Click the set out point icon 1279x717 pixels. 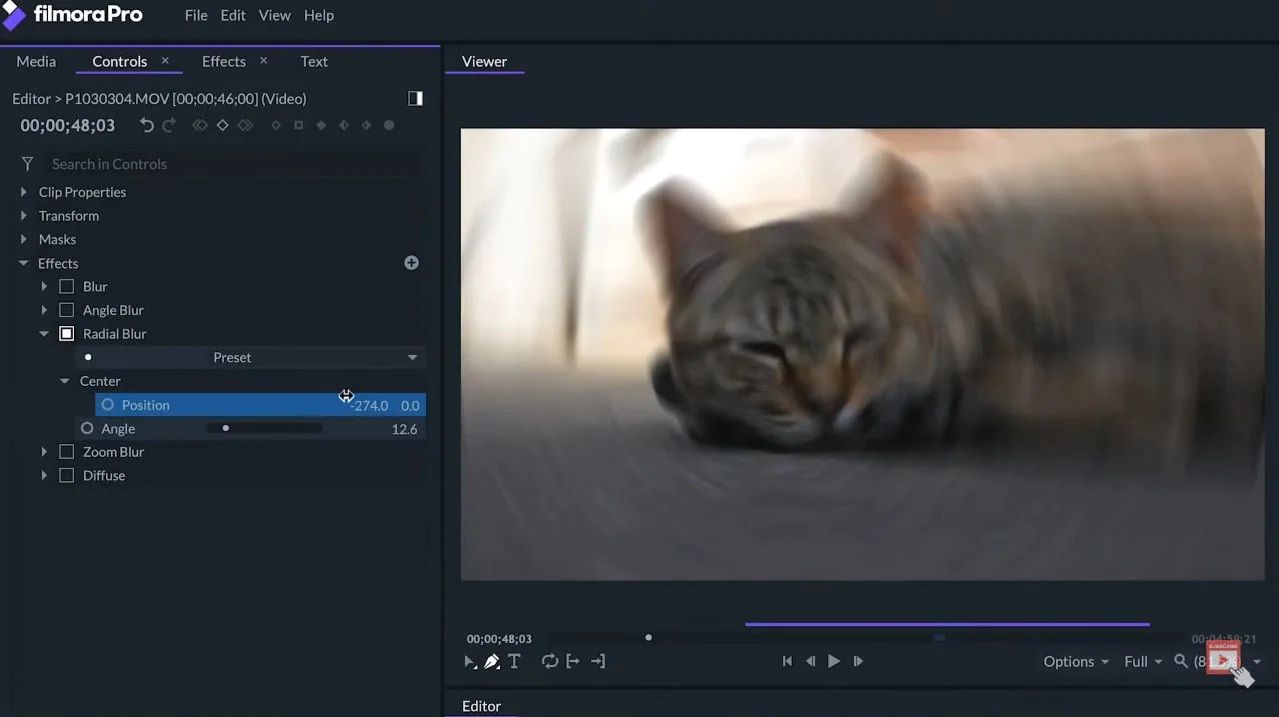point(598,661)
